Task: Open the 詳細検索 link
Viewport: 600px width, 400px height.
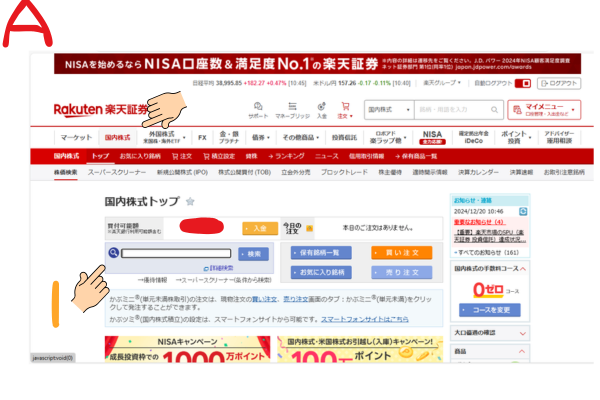Action: (218, 268)
